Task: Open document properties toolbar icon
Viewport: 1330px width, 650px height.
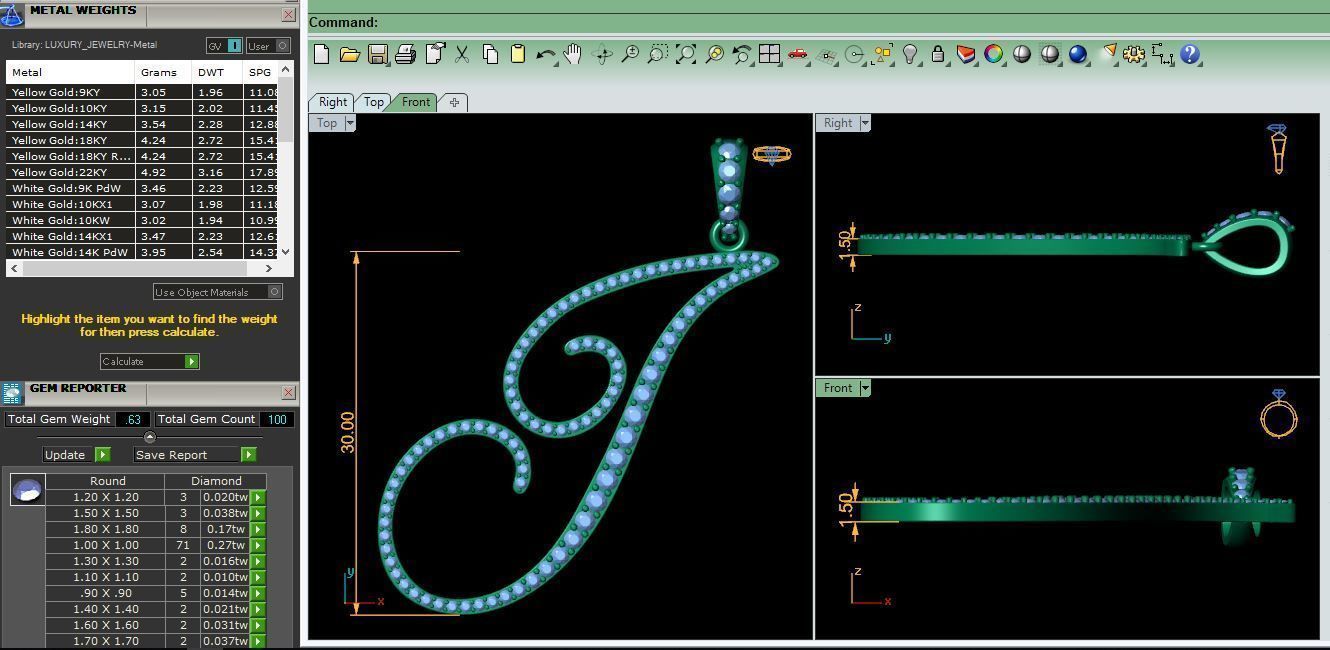Action: click(434, 54)
